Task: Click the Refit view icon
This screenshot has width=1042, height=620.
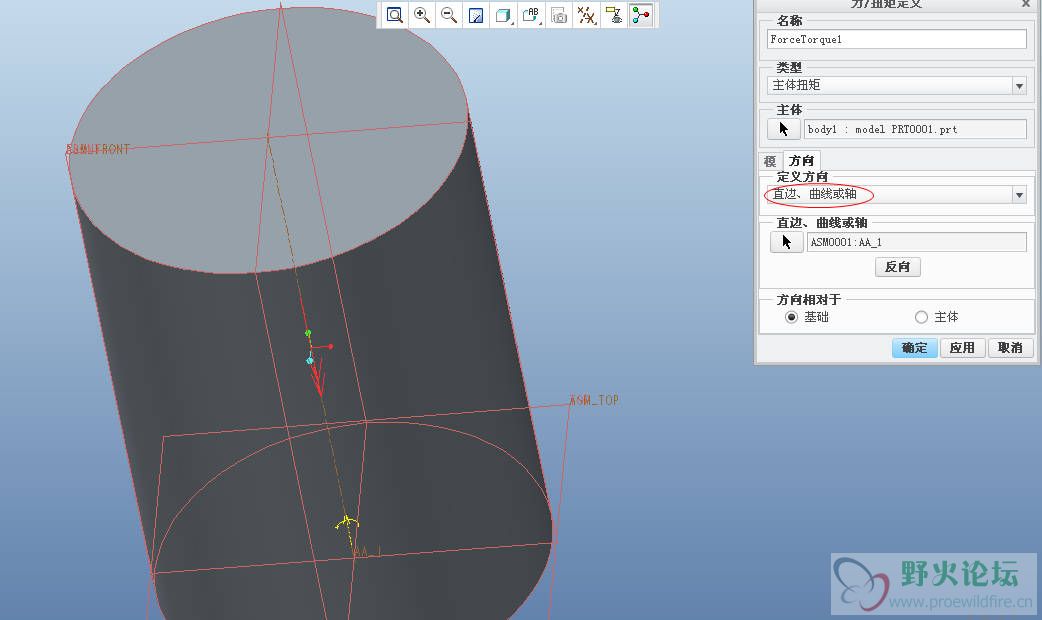Action: point(395,15)
